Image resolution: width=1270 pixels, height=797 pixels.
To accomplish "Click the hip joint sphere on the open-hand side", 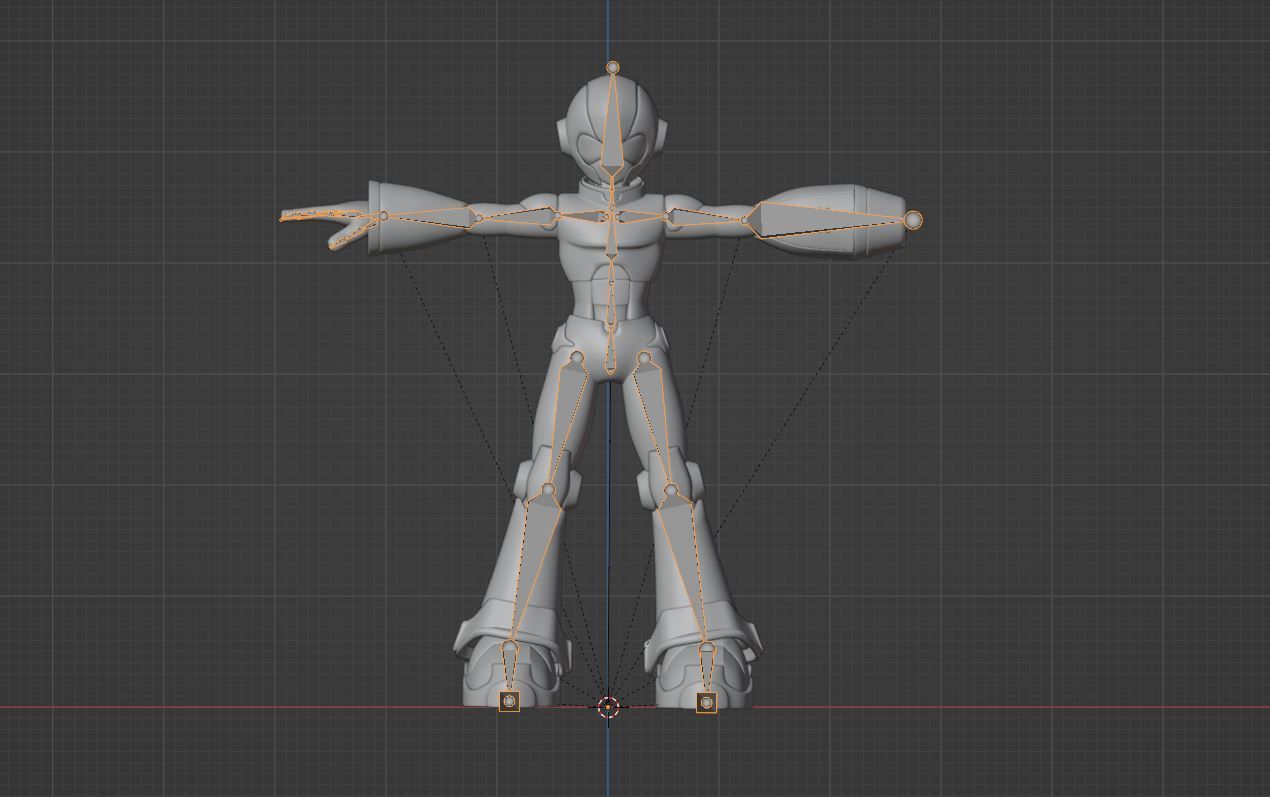I will 576,357.
